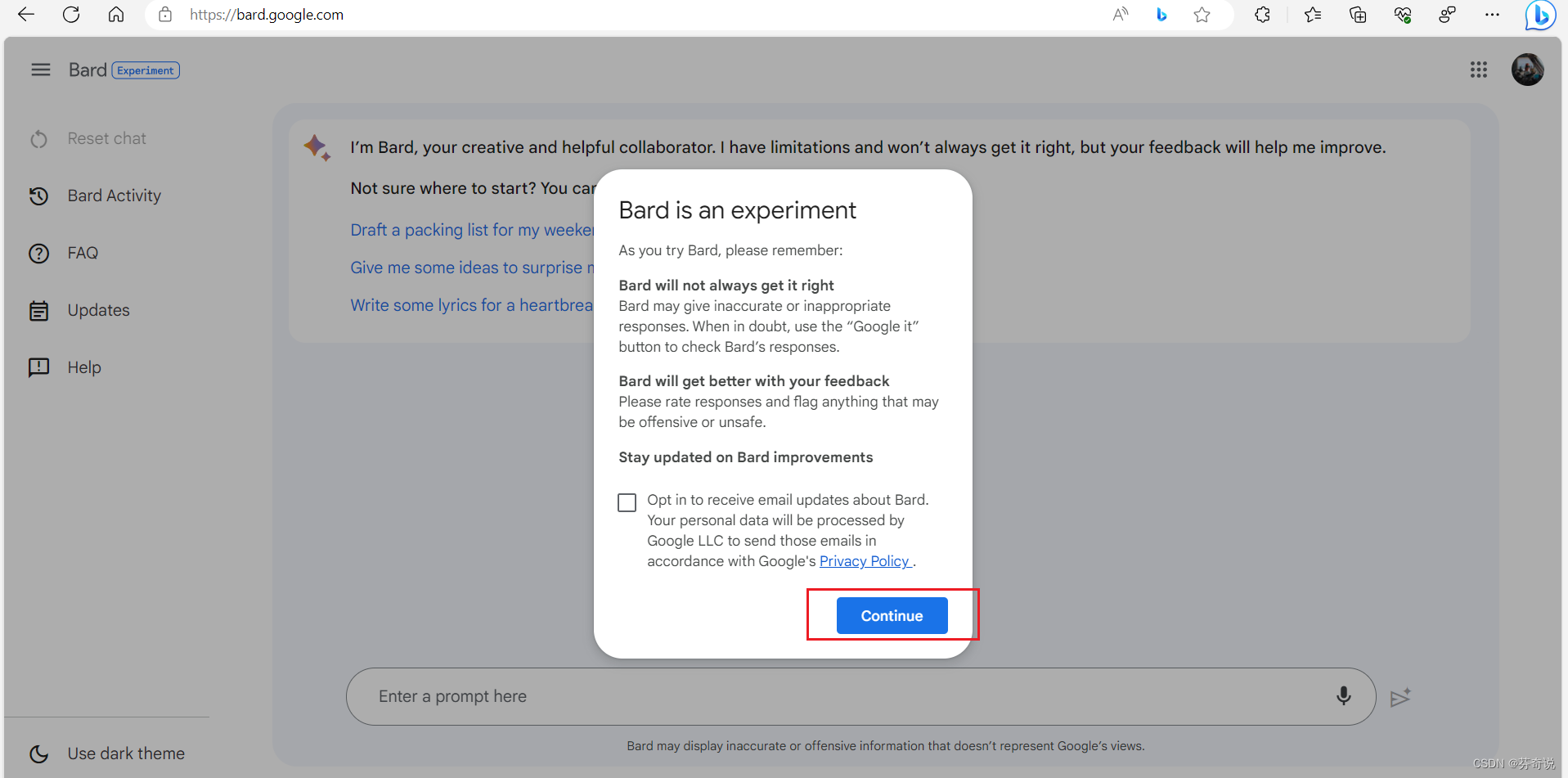Image resolution: width=1568 pixels, height=778 pixels.
Task: Click the dark theme moon icon
Action: point(38,753)
